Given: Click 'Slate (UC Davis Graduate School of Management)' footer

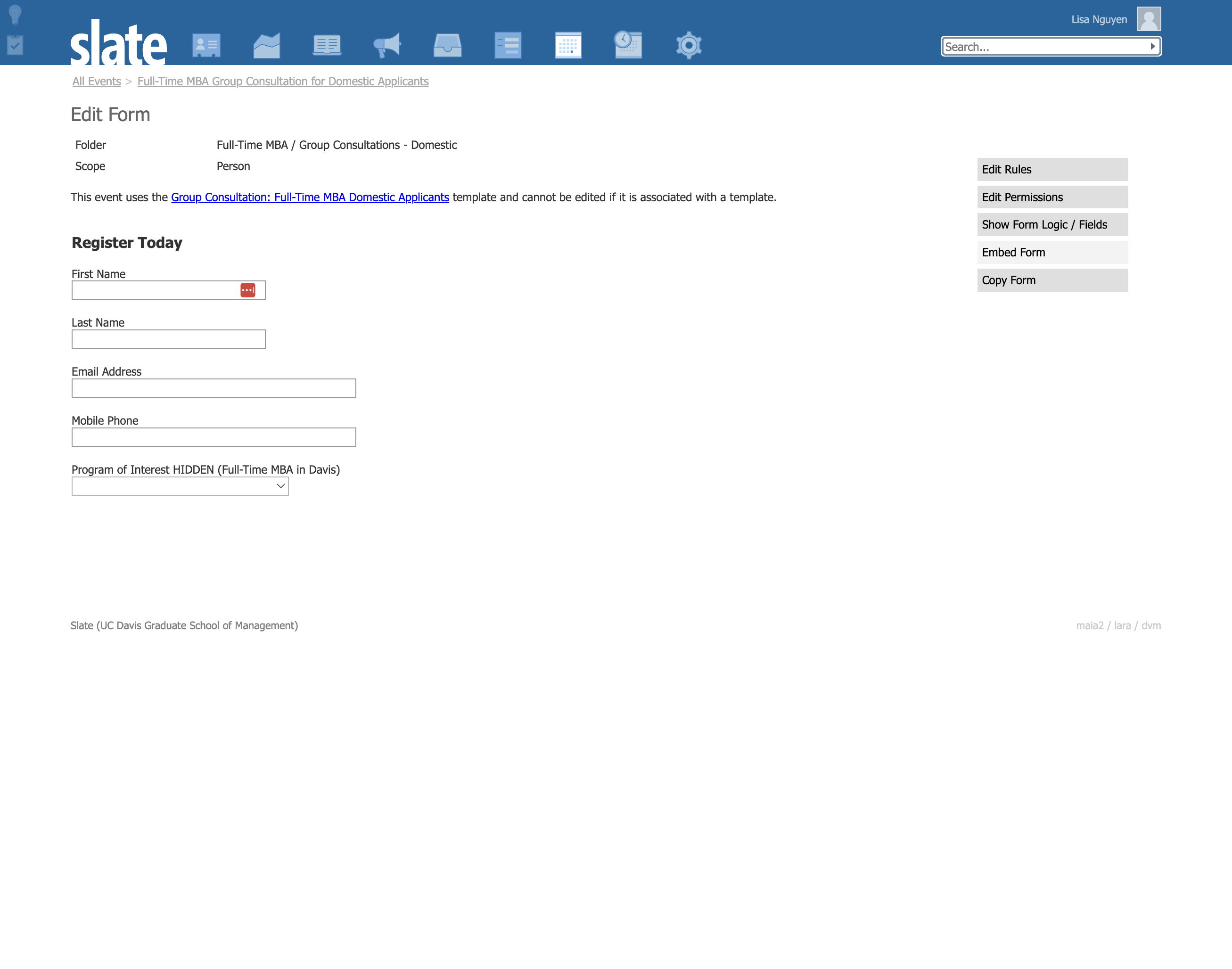Looking at the screenshot, I should pos(184,625).
